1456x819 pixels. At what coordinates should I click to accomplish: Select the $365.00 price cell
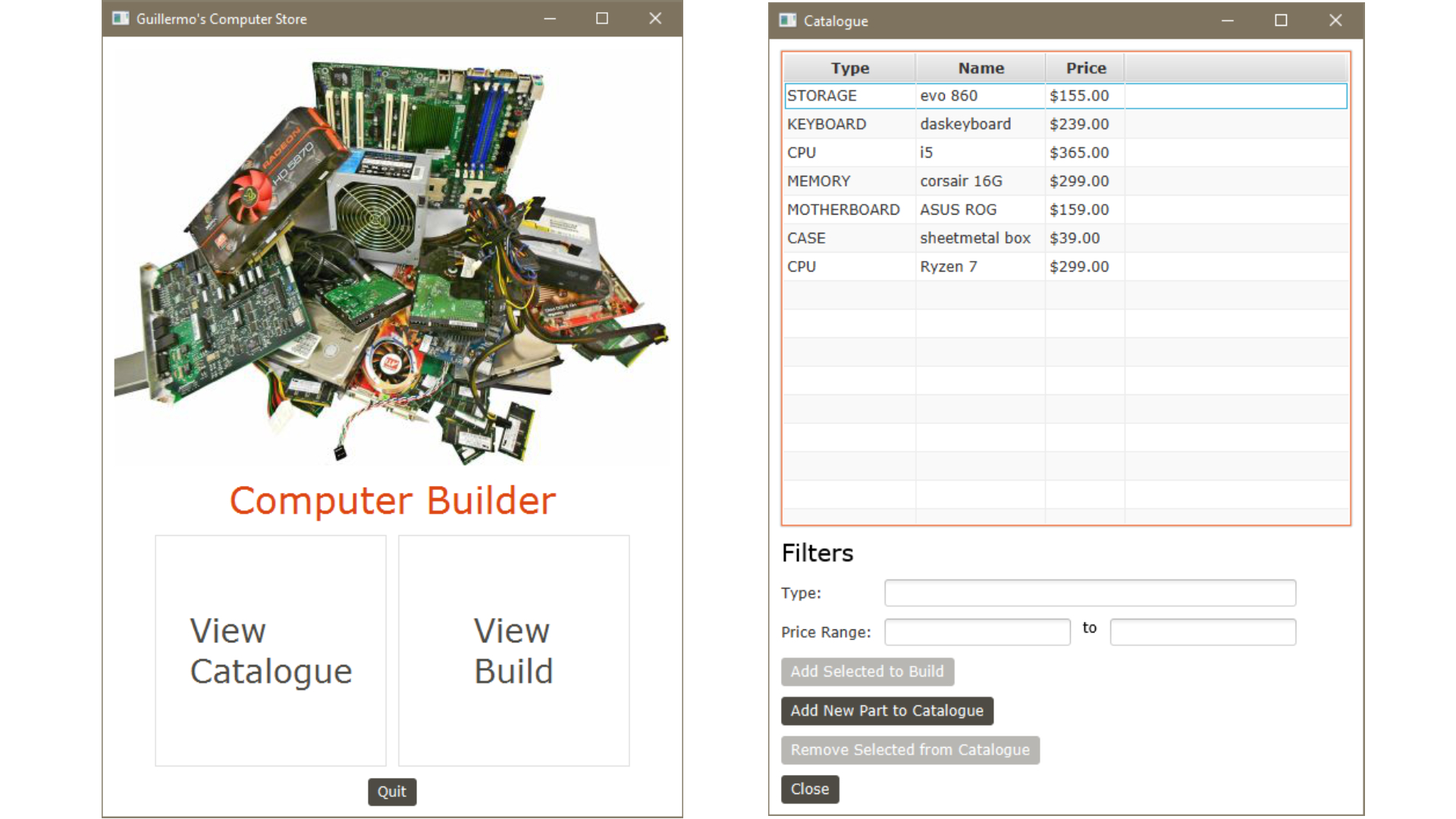point(1085,152)
